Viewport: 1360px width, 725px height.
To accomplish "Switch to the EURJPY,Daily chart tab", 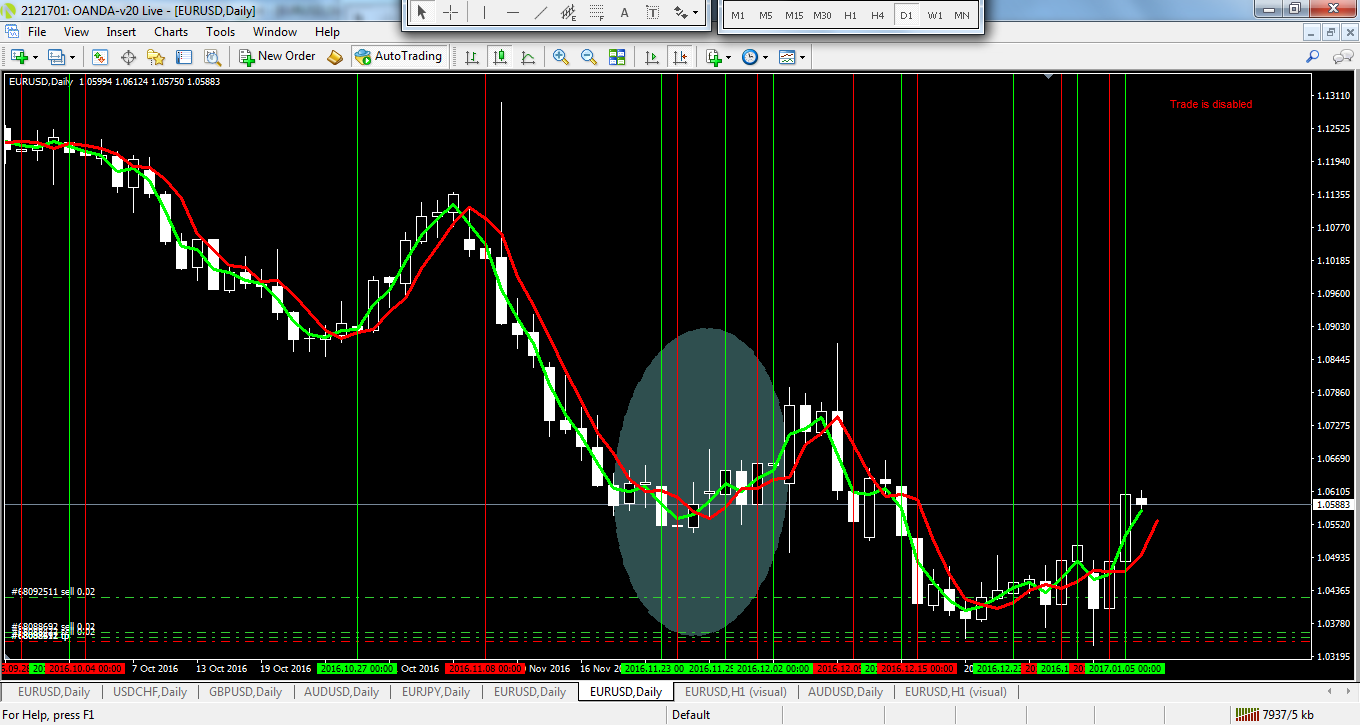I will [x=436, y=692].
